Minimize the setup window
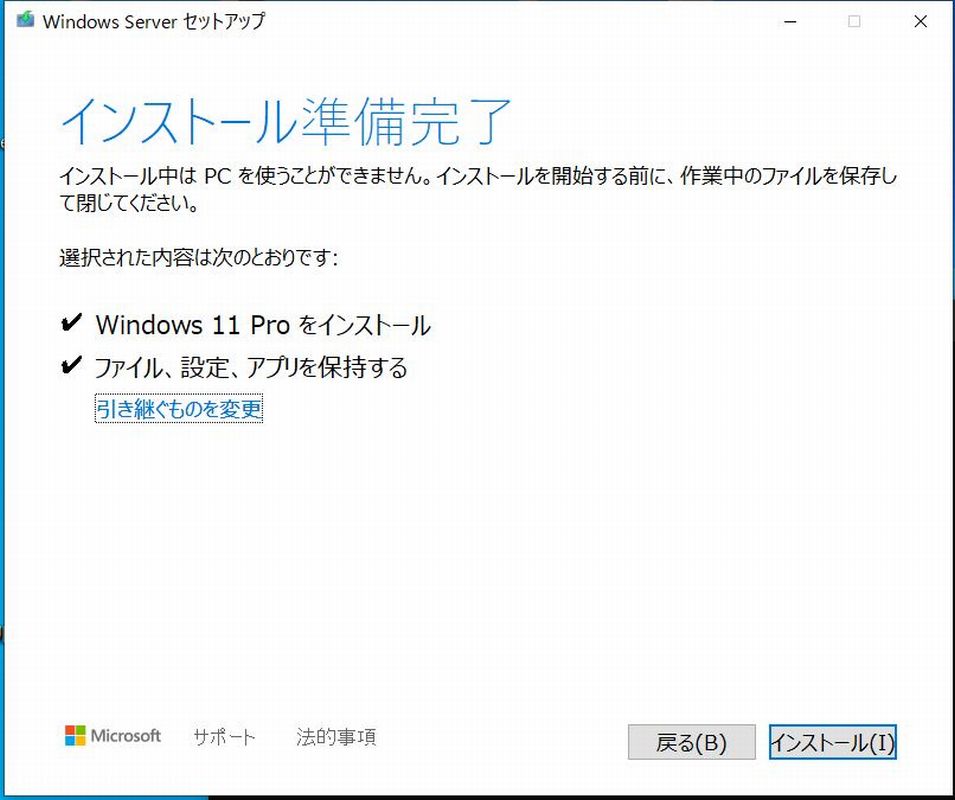 pyautogui.click(x=791, y=22)
